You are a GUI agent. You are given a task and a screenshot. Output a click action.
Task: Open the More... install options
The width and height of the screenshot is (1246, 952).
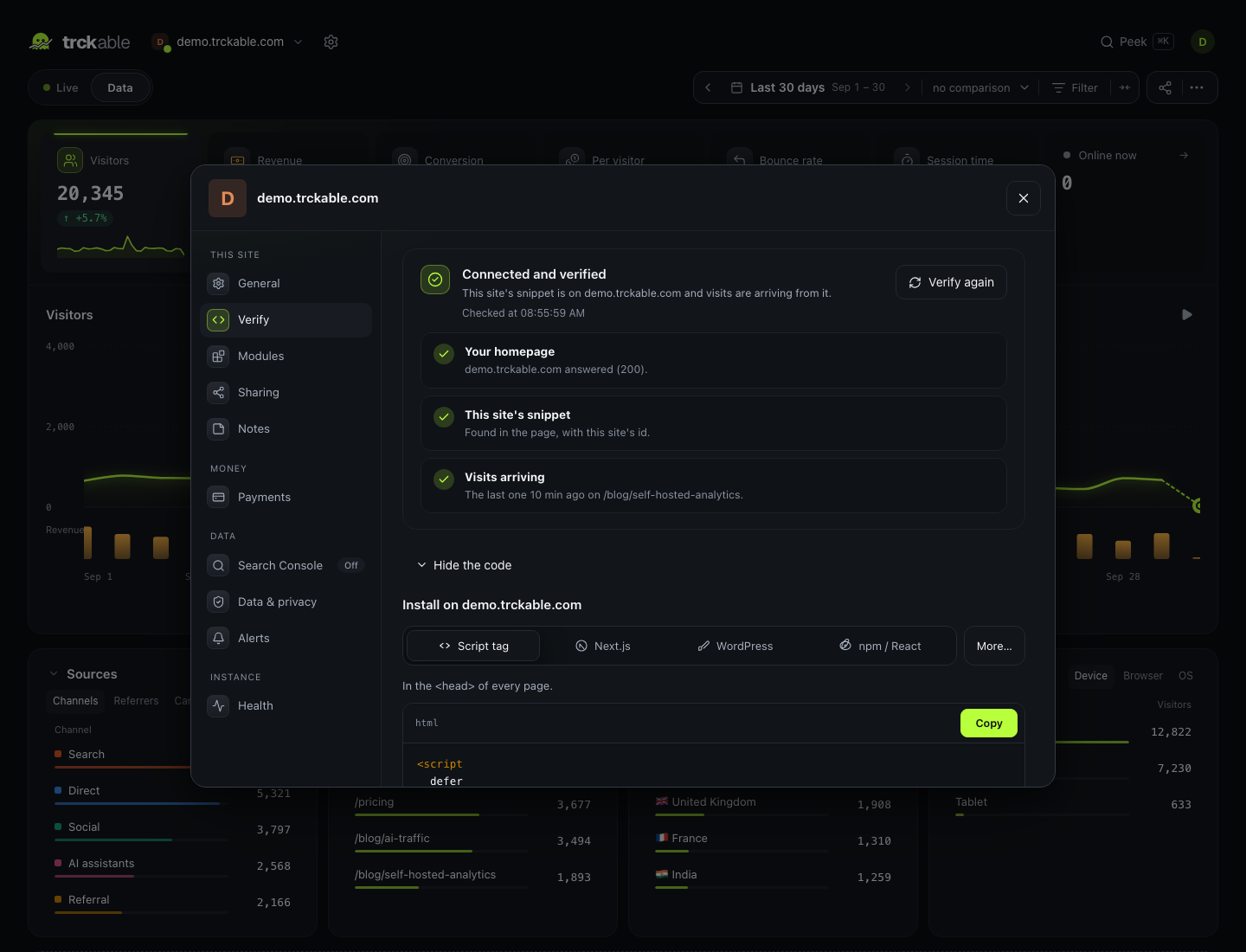click(x=994, y=646)
